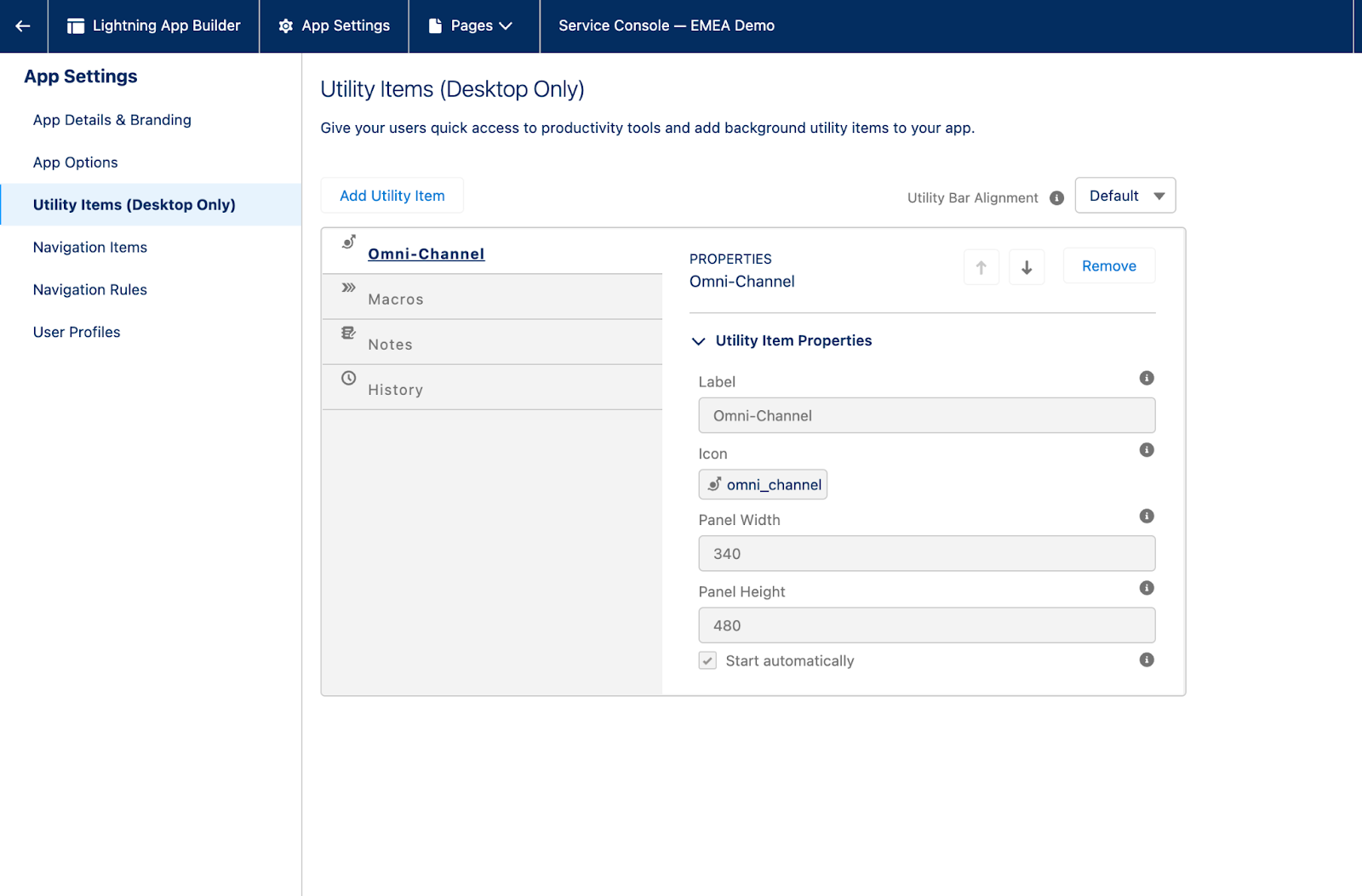
Task: Click the Start automatically info icon
Action: (1147, 660)
